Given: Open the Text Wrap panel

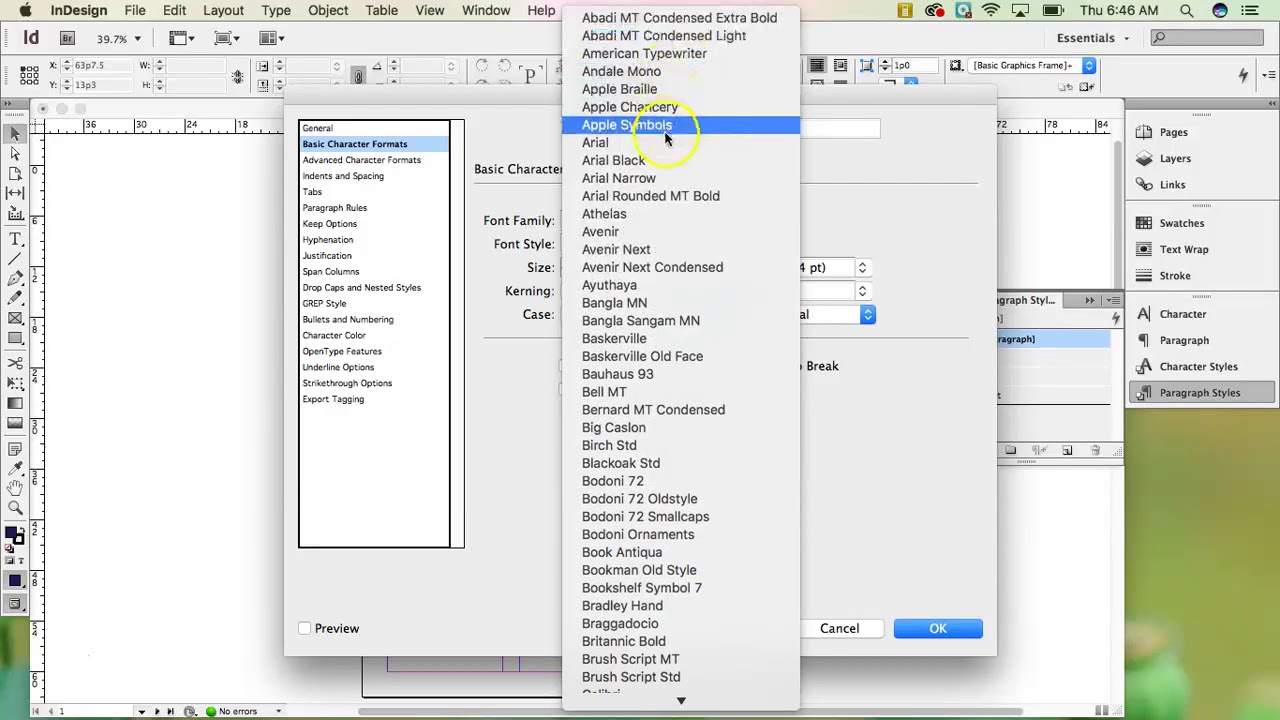Looking at the screenshot, I should pyautogui.click(x=1183, y=249).
